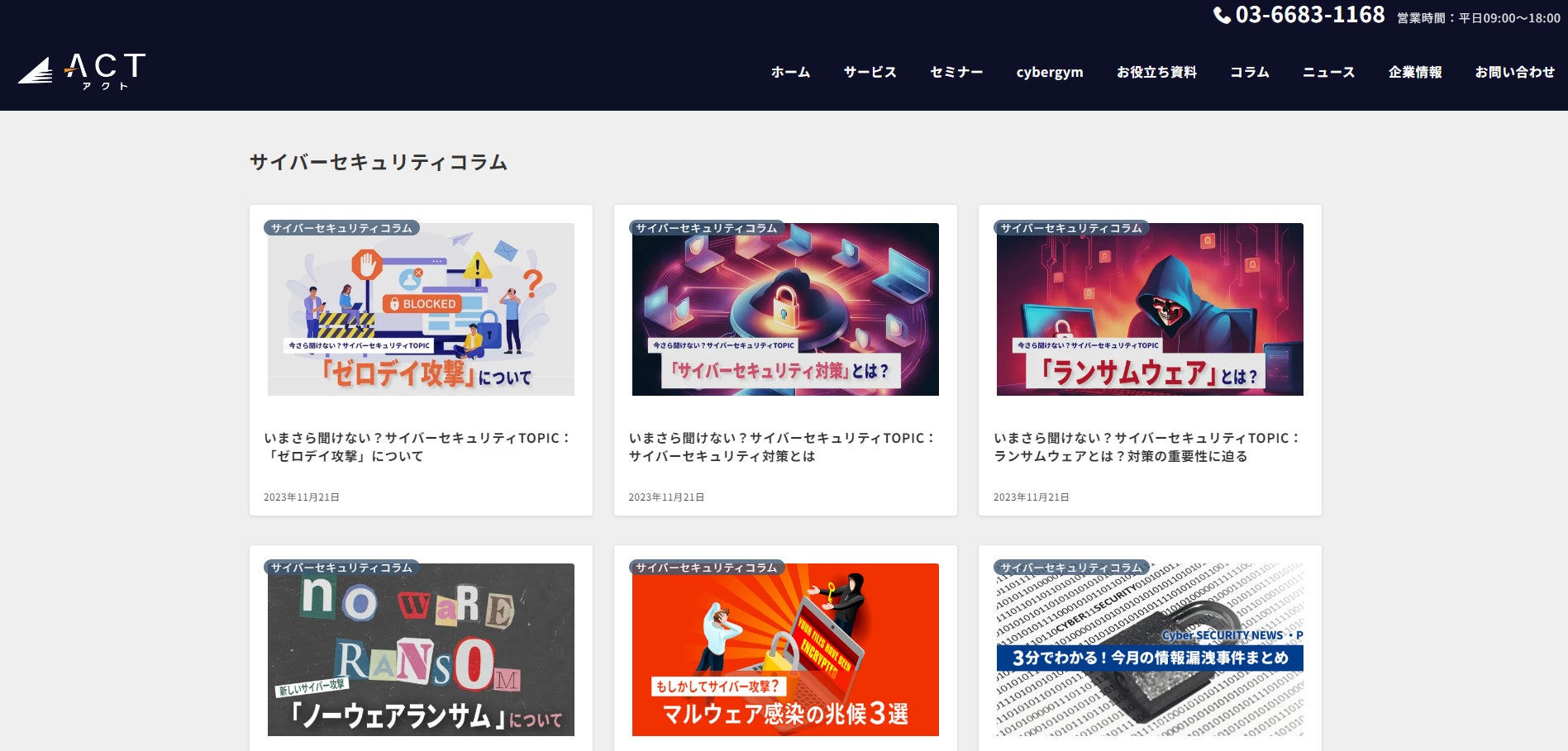Open the ノーウェアランサム article thumbnail
This screenshot has width=1568, height=751.
coord(421,649)
